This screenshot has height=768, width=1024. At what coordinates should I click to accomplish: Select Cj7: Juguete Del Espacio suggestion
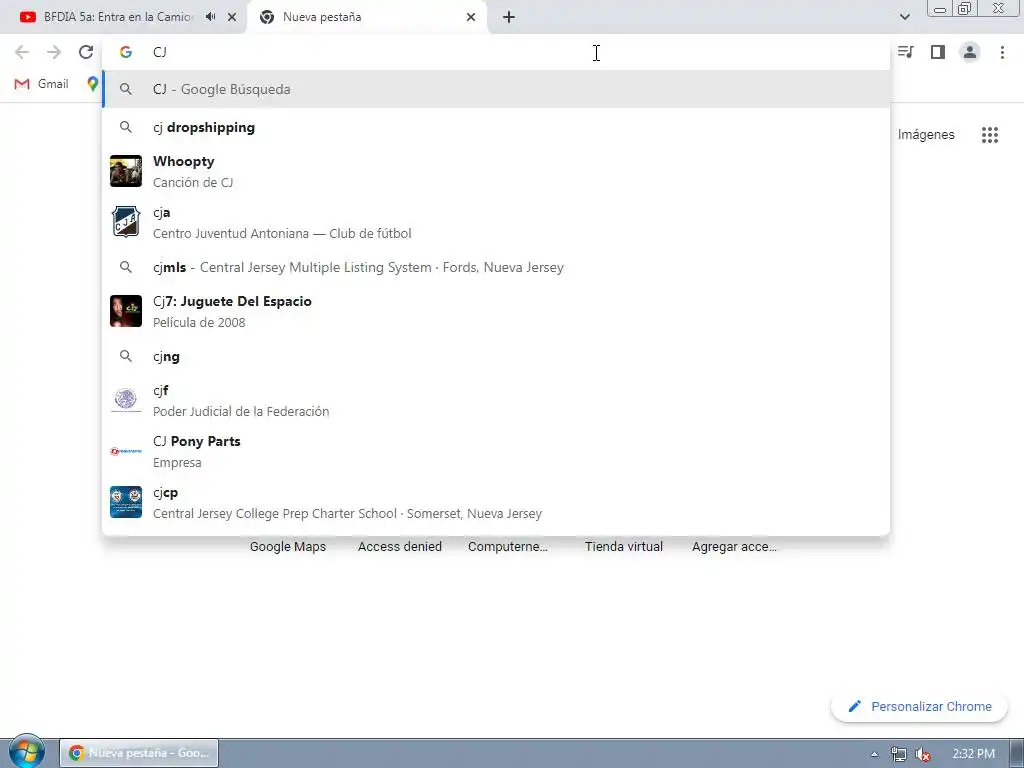click(496, 311)
